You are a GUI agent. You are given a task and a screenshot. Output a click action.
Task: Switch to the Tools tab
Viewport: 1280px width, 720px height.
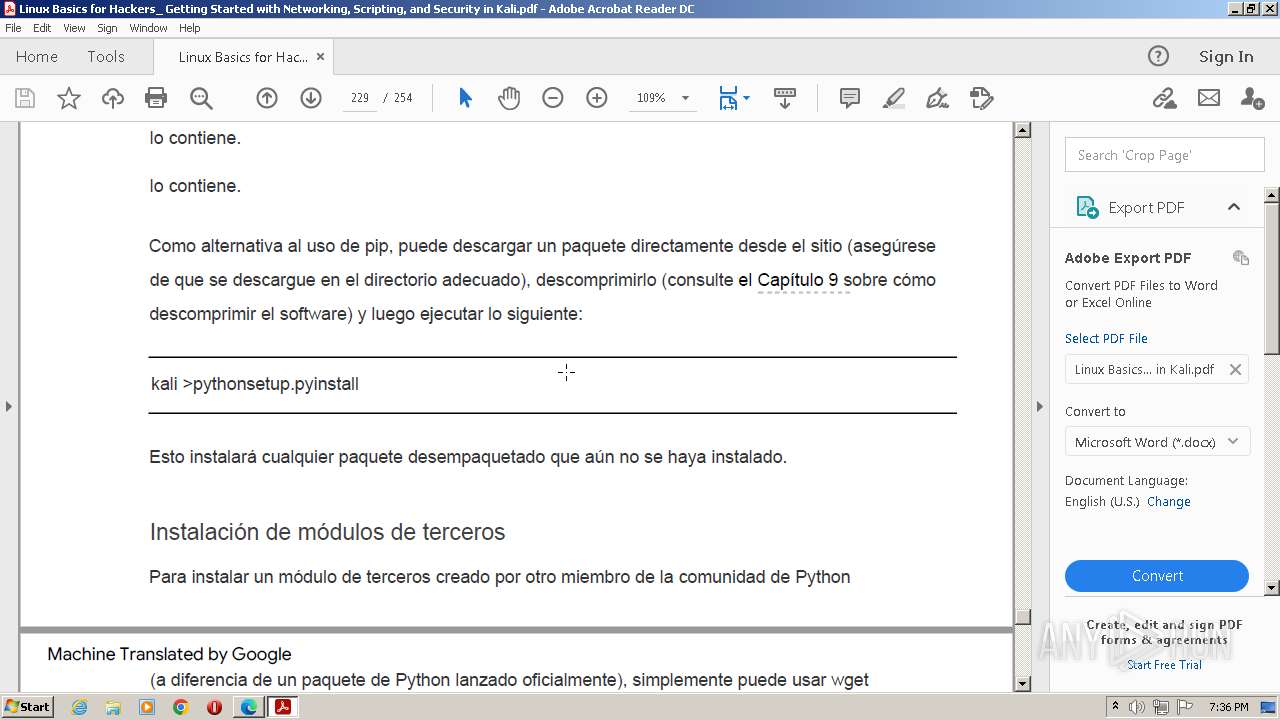(x=106, y=57)
